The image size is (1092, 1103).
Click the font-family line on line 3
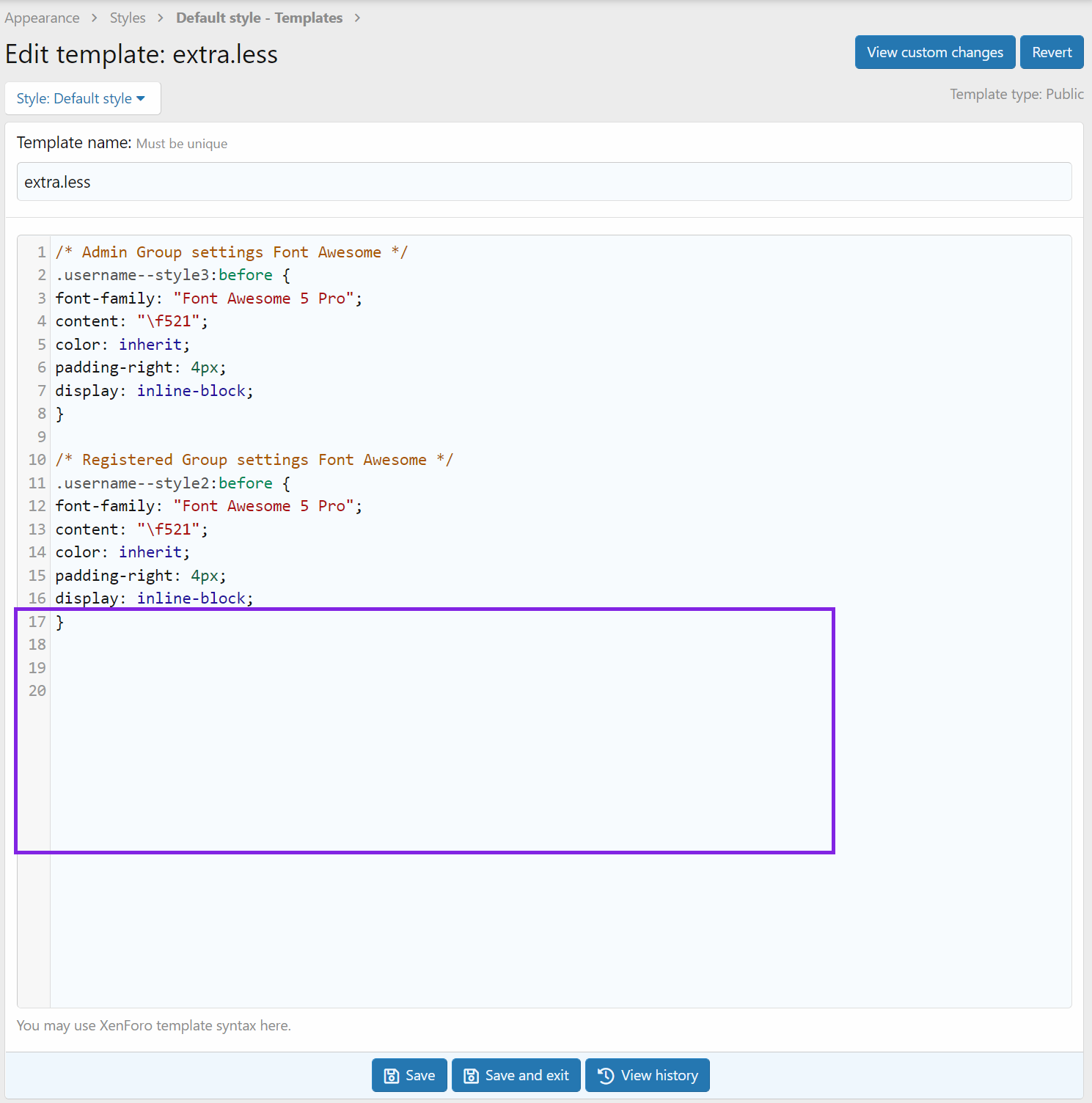tap(209, 298)
